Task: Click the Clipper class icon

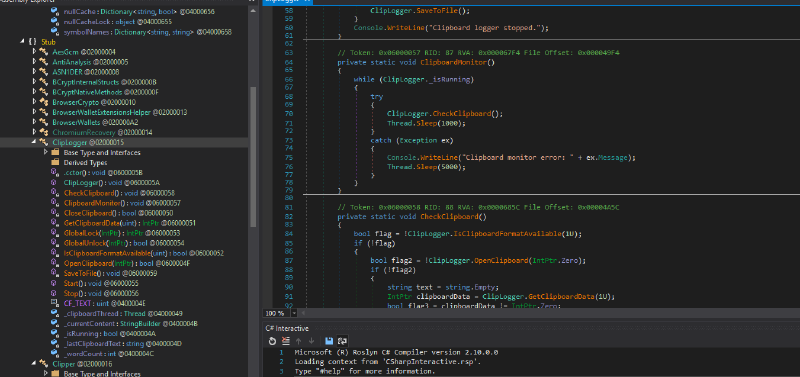Action: [x=44, y=364]
